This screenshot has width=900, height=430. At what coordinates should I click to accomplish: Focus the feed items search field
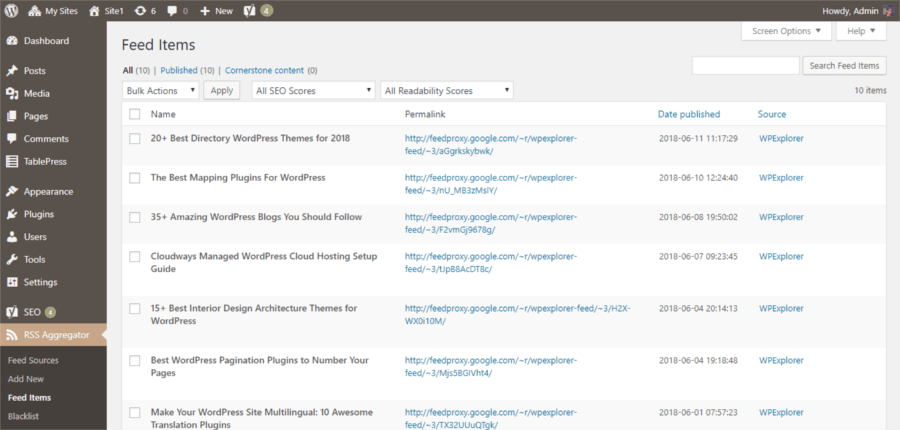746,65
